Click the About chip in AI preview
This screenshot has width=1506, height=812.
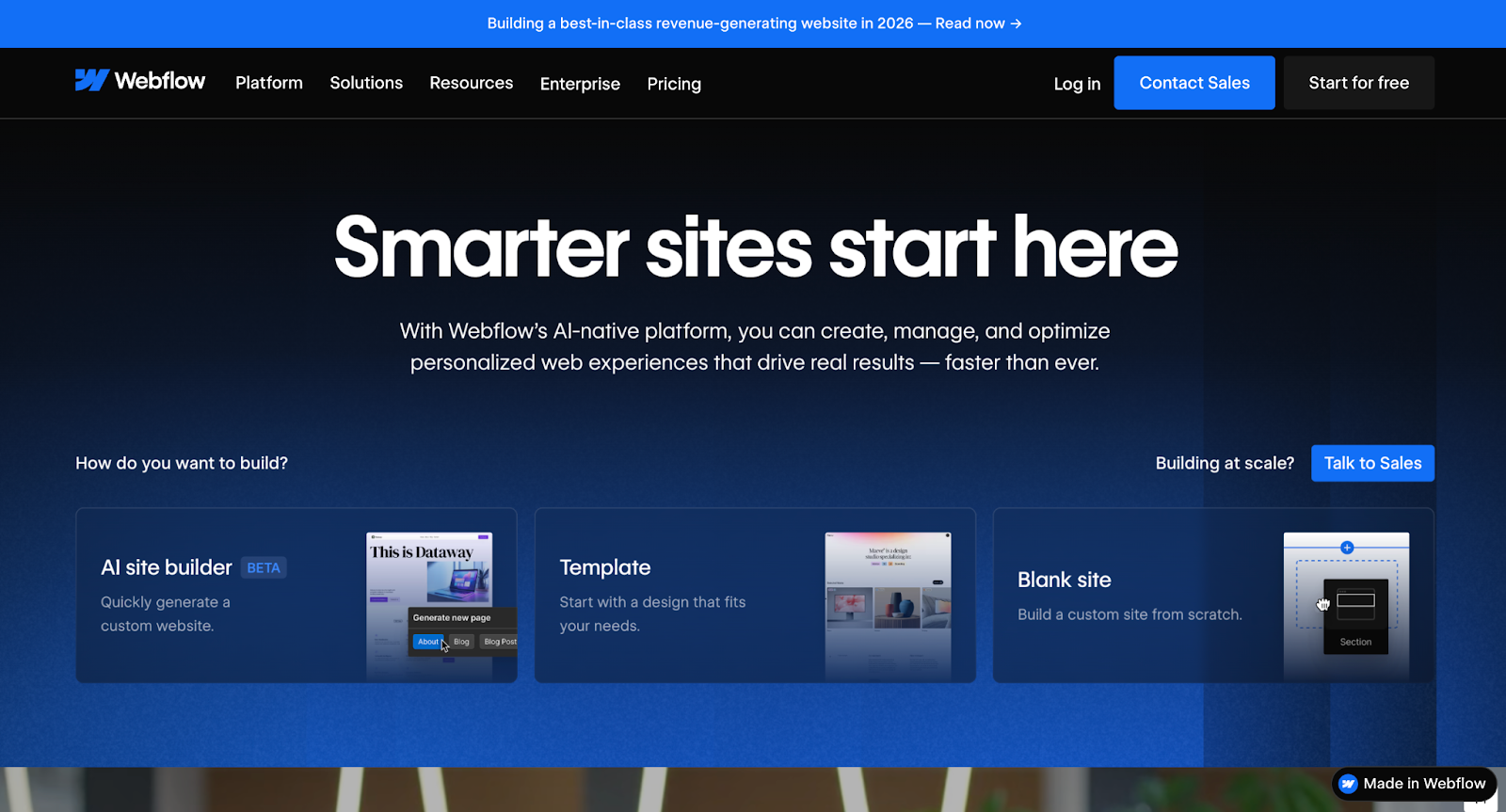point(428,642)
